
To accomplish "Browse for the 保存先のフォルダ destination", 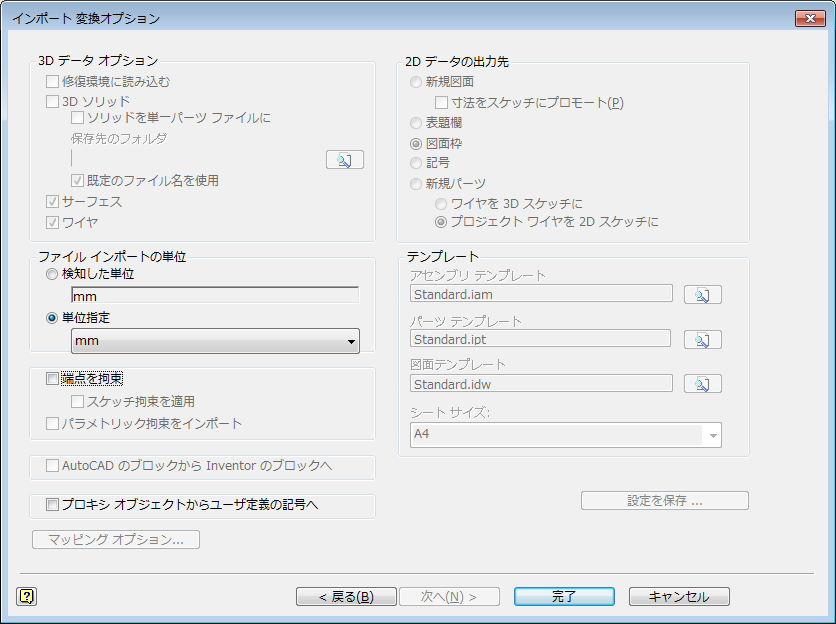I will (344, 159).
